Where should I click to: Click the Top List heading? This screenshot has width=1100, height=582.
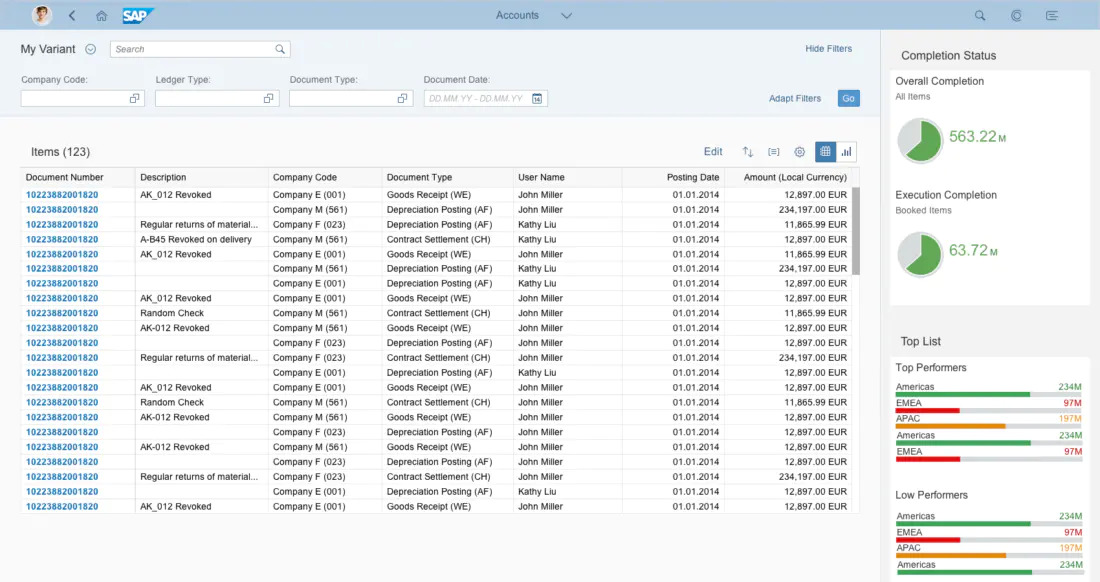coord(920,341)
